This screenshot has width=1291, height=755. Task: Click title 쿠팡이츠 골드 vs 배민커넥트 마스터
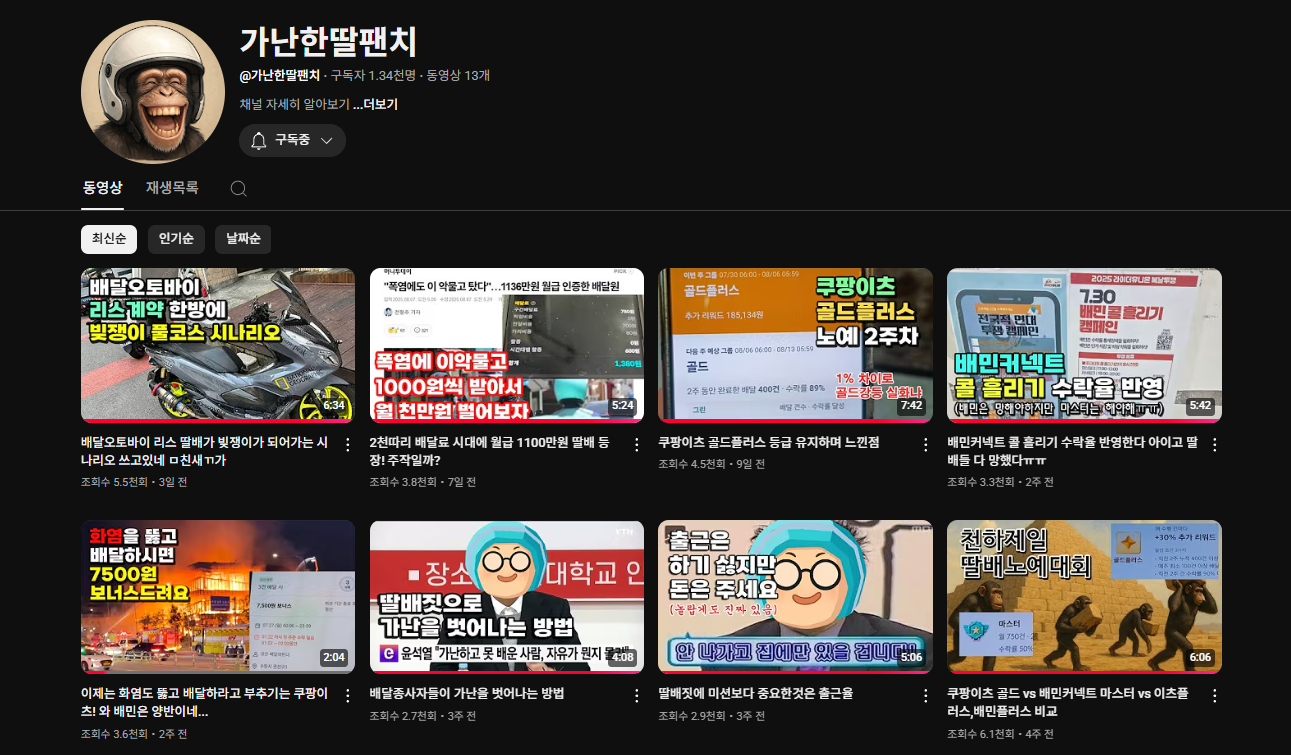coord(1068,702)
